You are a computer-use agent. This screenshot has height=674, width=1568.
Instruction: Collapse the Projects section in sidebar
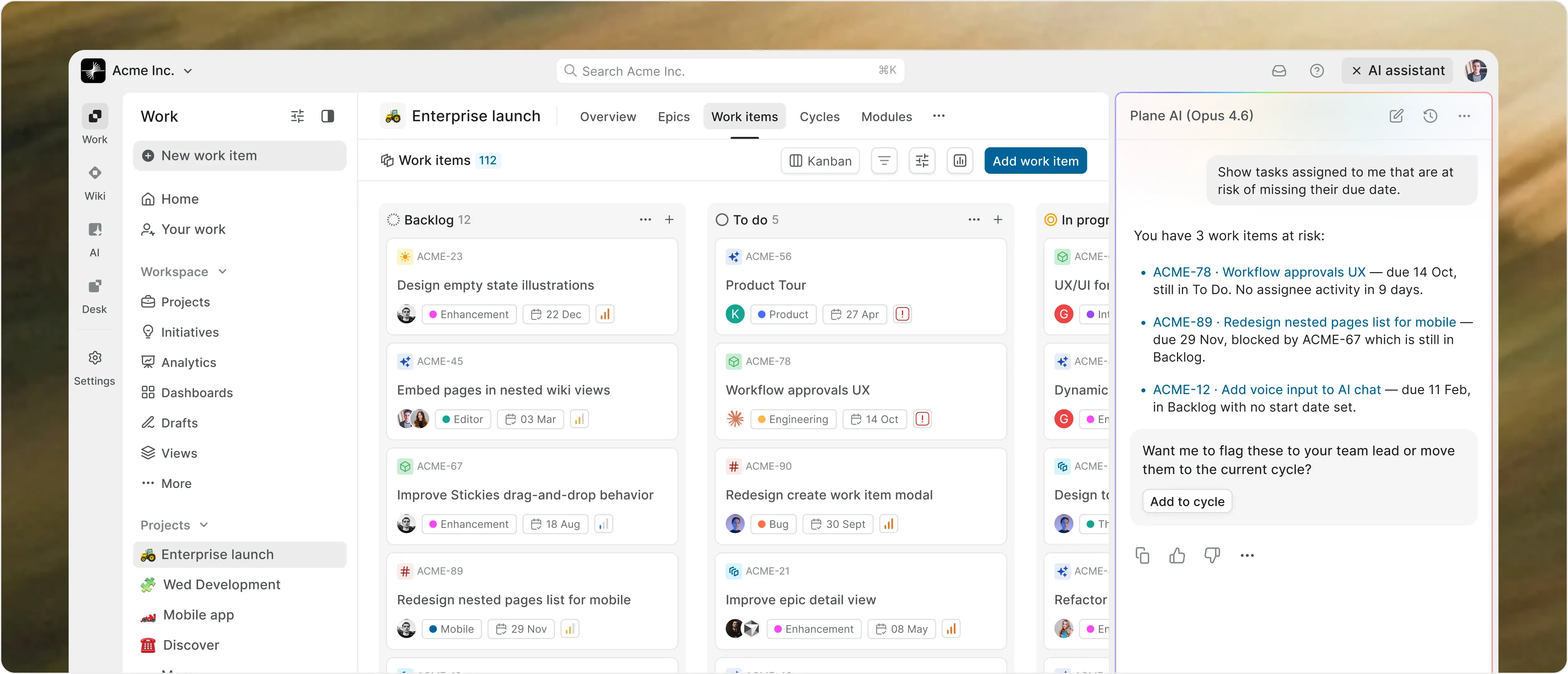174,525
